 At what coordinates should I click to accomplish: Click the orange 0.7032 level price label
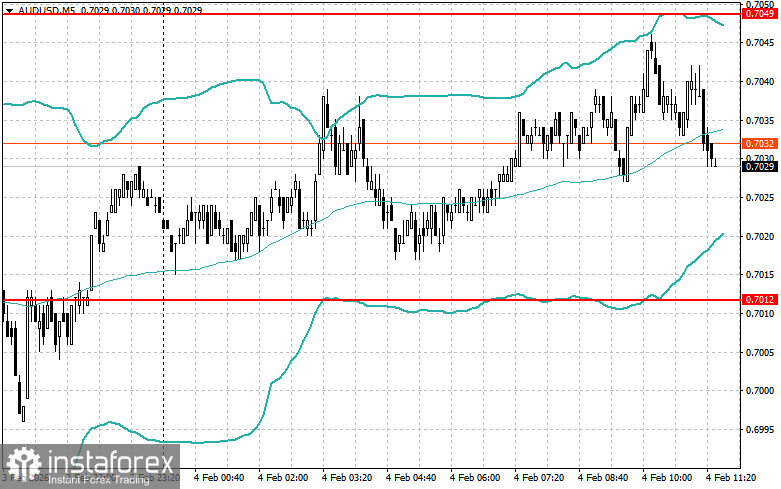pos(760,144)
